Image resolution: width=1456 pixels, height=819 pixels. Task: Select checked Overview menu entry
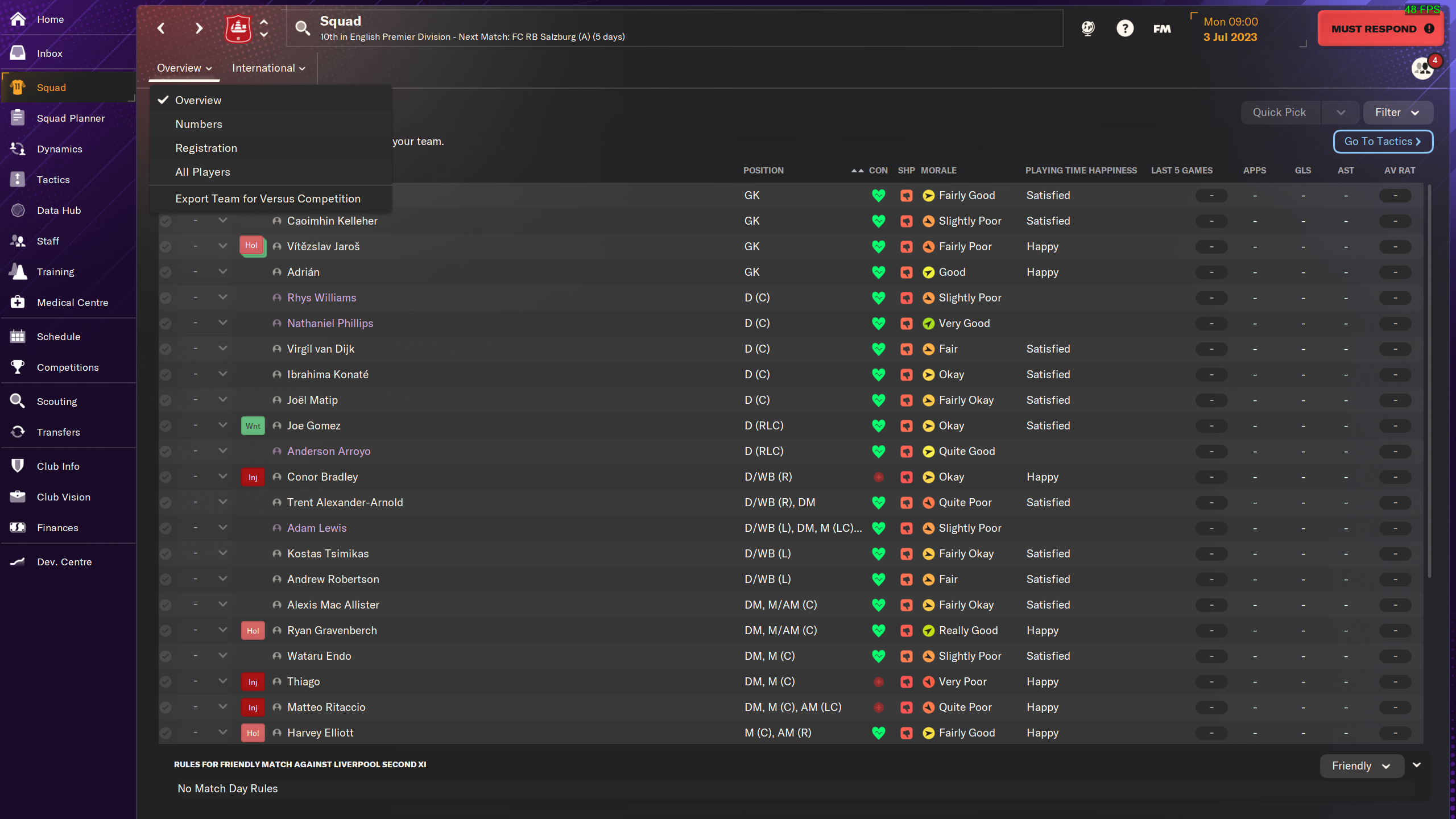(x=271, y=100)
